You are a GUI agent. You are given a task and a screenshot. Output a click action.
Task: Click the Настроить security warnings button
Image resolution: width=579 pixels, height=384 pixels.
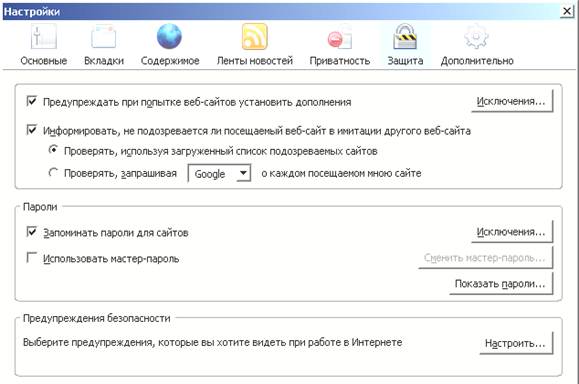click(x=516, y=343)
